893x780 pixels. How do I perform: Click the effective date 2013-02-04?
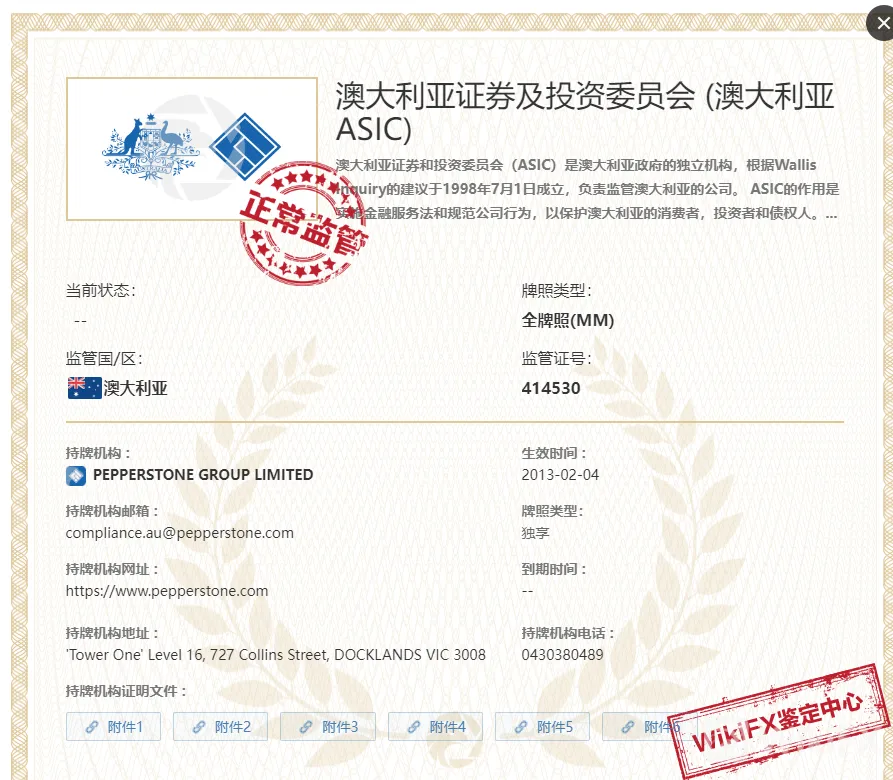pos(560,475)
